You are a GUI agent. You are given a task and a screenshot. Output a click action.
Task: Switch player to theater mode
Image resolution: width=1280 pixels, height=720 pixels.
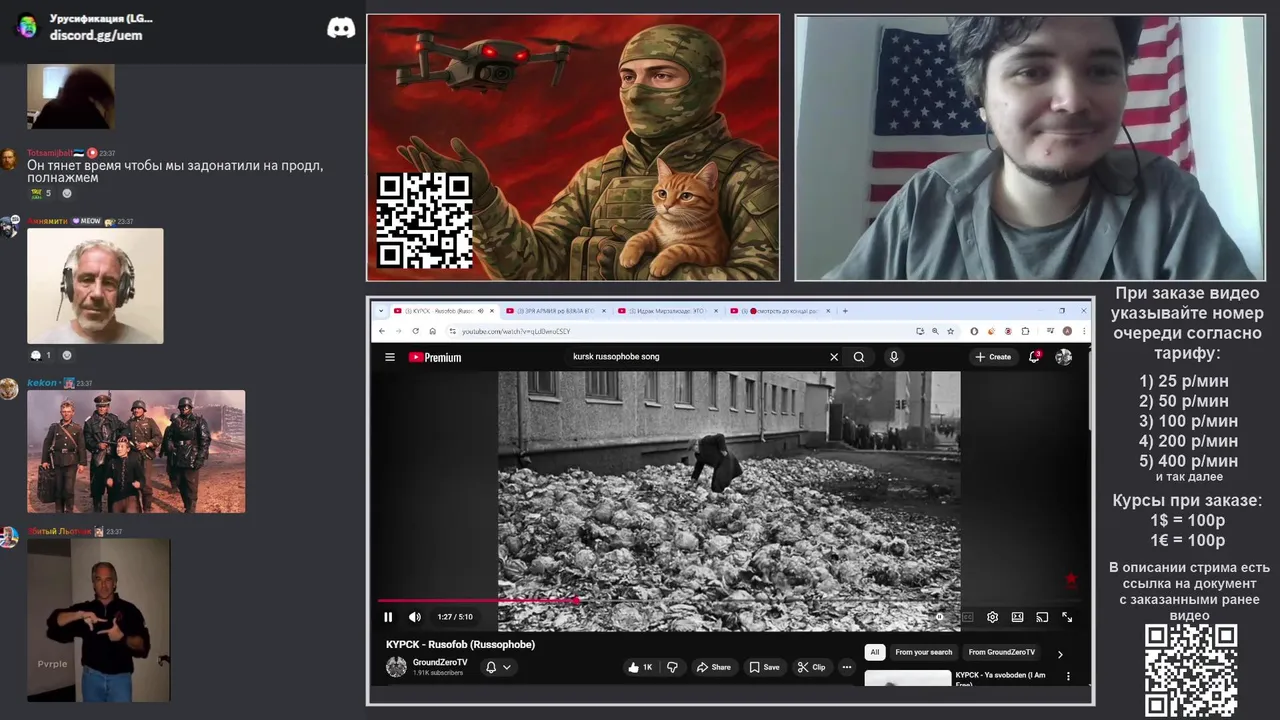tap(1017, 617)
